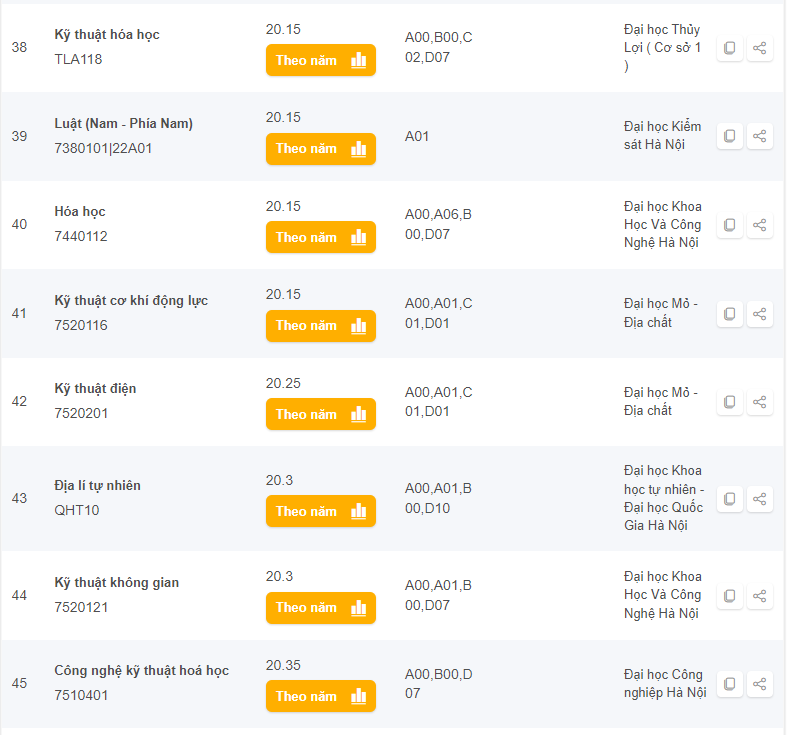Image resolution: width=795 pixels, height=735 pixels.
Task: Copy the Công nghệ kỹ thuật hoá học row
Action: [x=730, y=684]
